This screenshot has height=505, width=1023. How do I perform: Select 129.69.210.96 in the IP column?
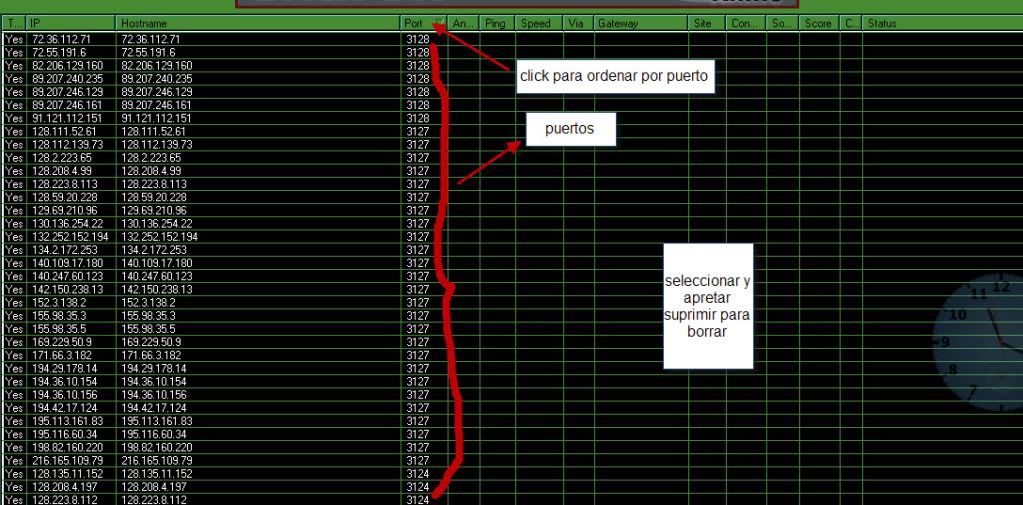64,210
